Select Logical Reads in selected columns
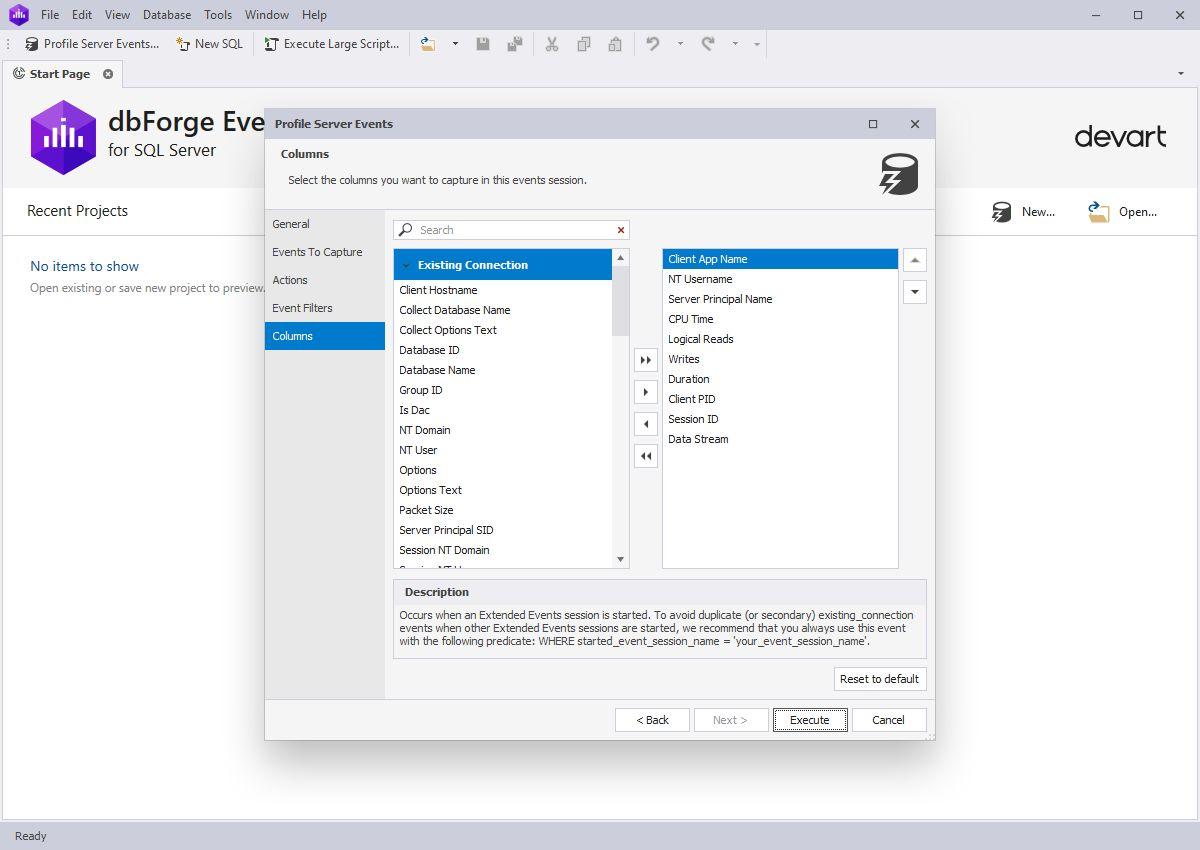 (700, 339)
